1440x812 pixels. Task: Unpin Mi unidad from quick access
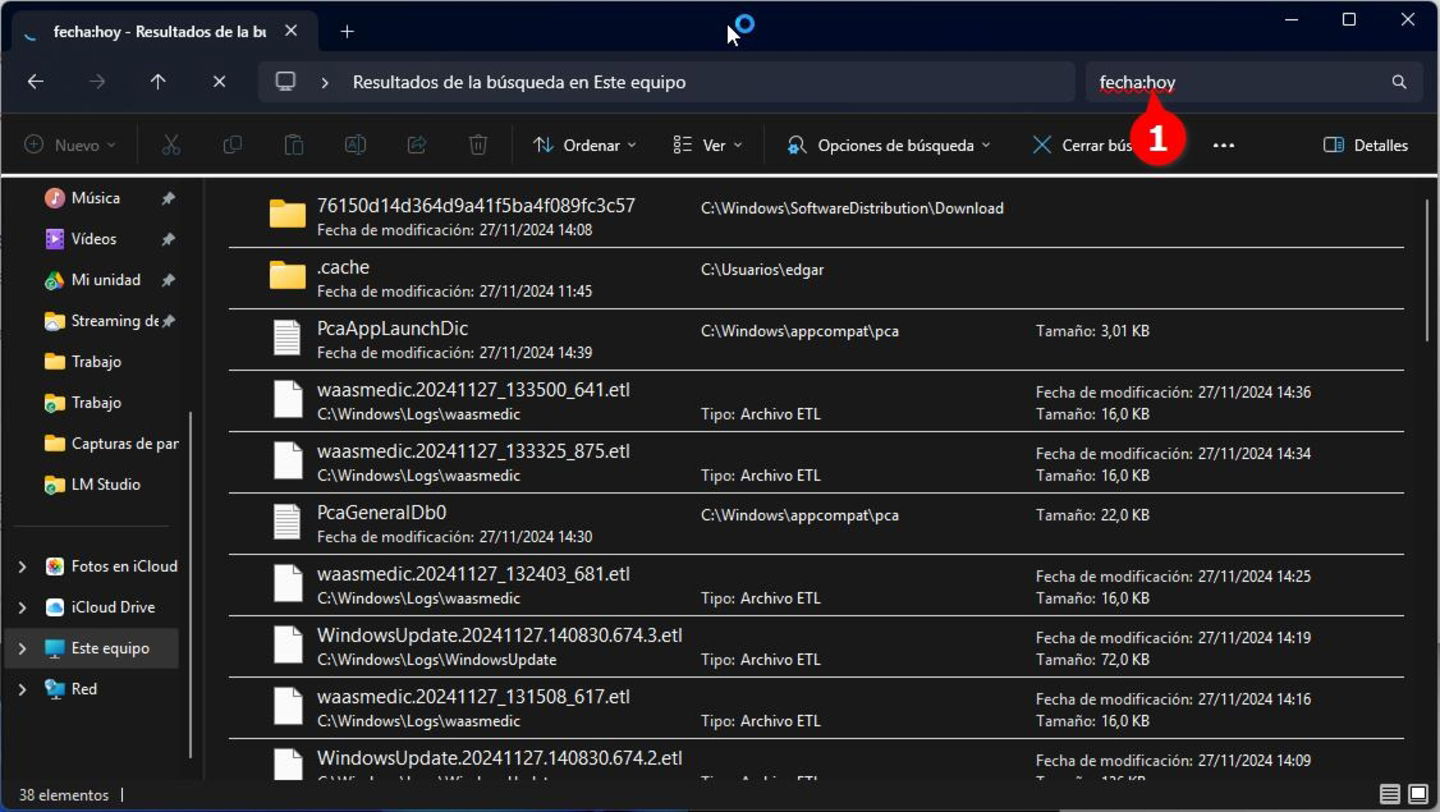point(168,280)
